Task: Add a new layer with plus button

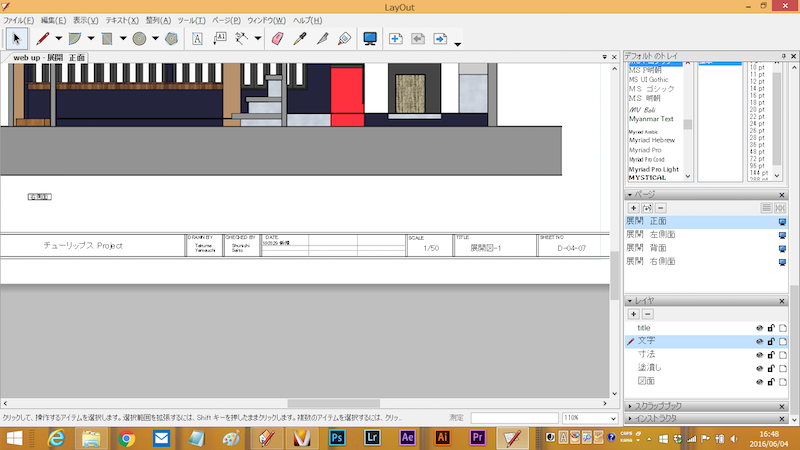Action: point(633,314)
